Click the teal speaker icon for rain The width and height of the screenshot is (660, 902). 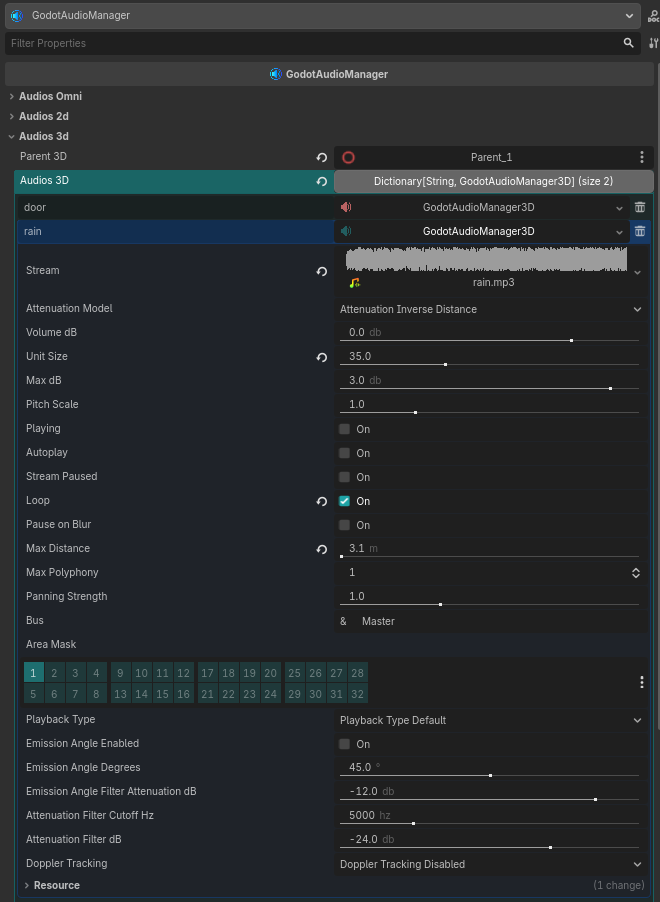tap(346, 231)
